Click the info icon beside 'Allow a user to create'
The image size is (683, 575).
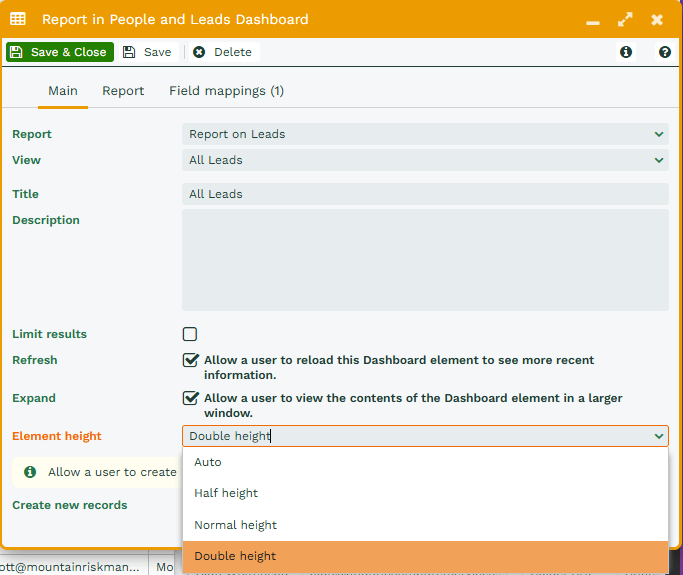click(x=30, y=472)
